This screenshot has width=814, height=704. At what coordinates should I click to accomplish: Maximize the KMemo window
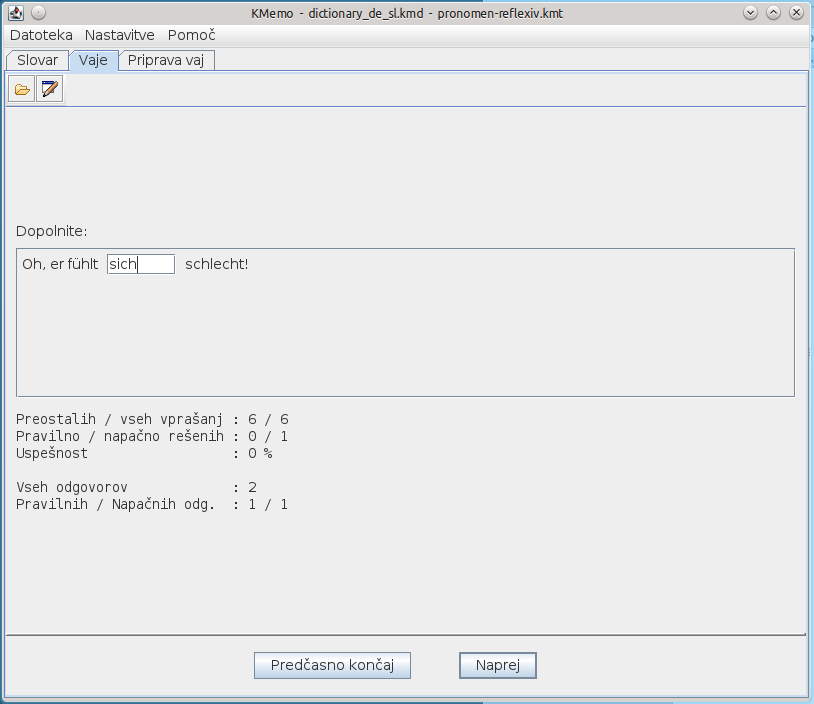[774, 12]
